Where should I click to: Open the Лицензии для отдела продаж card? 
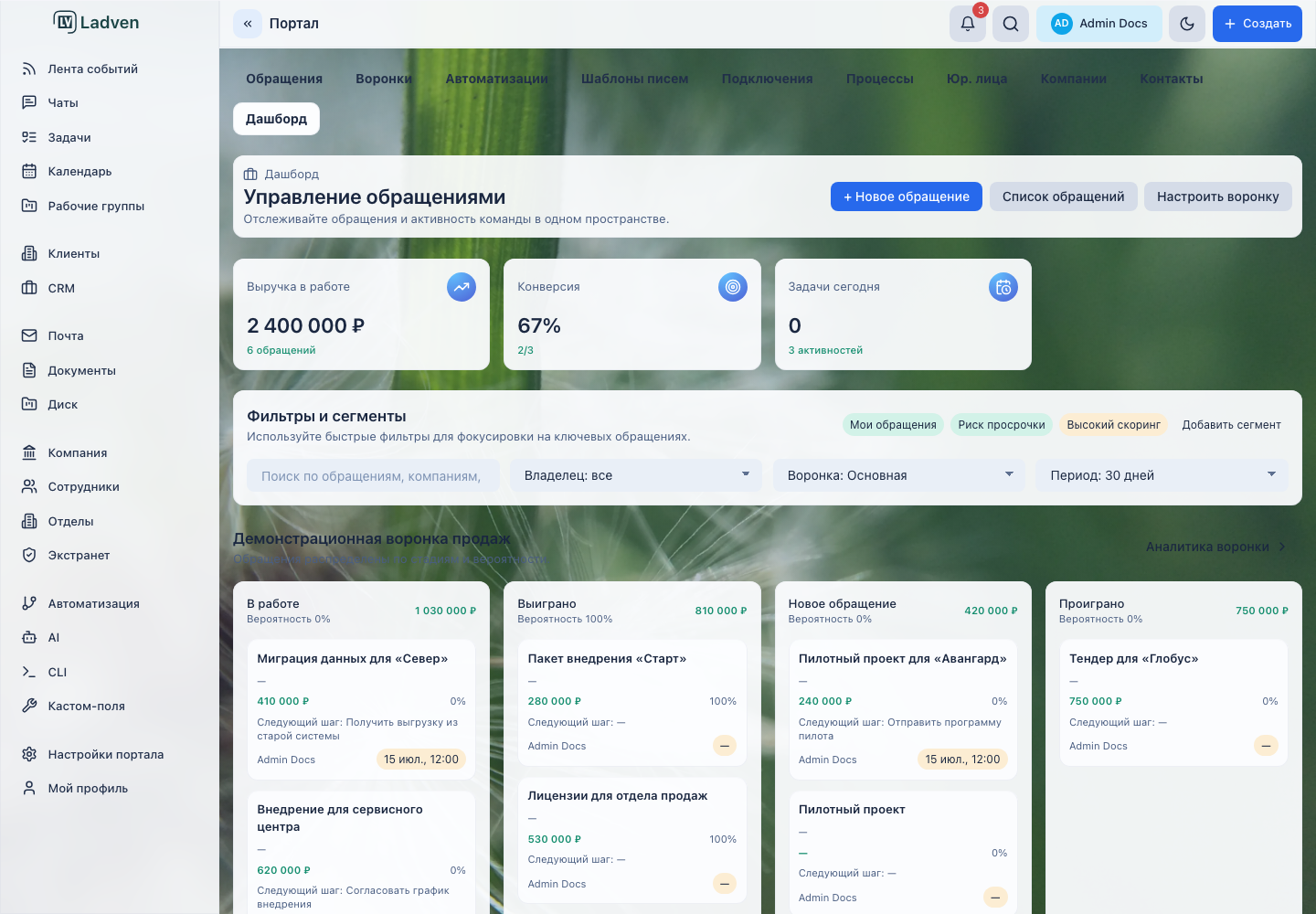click(632, 840)
